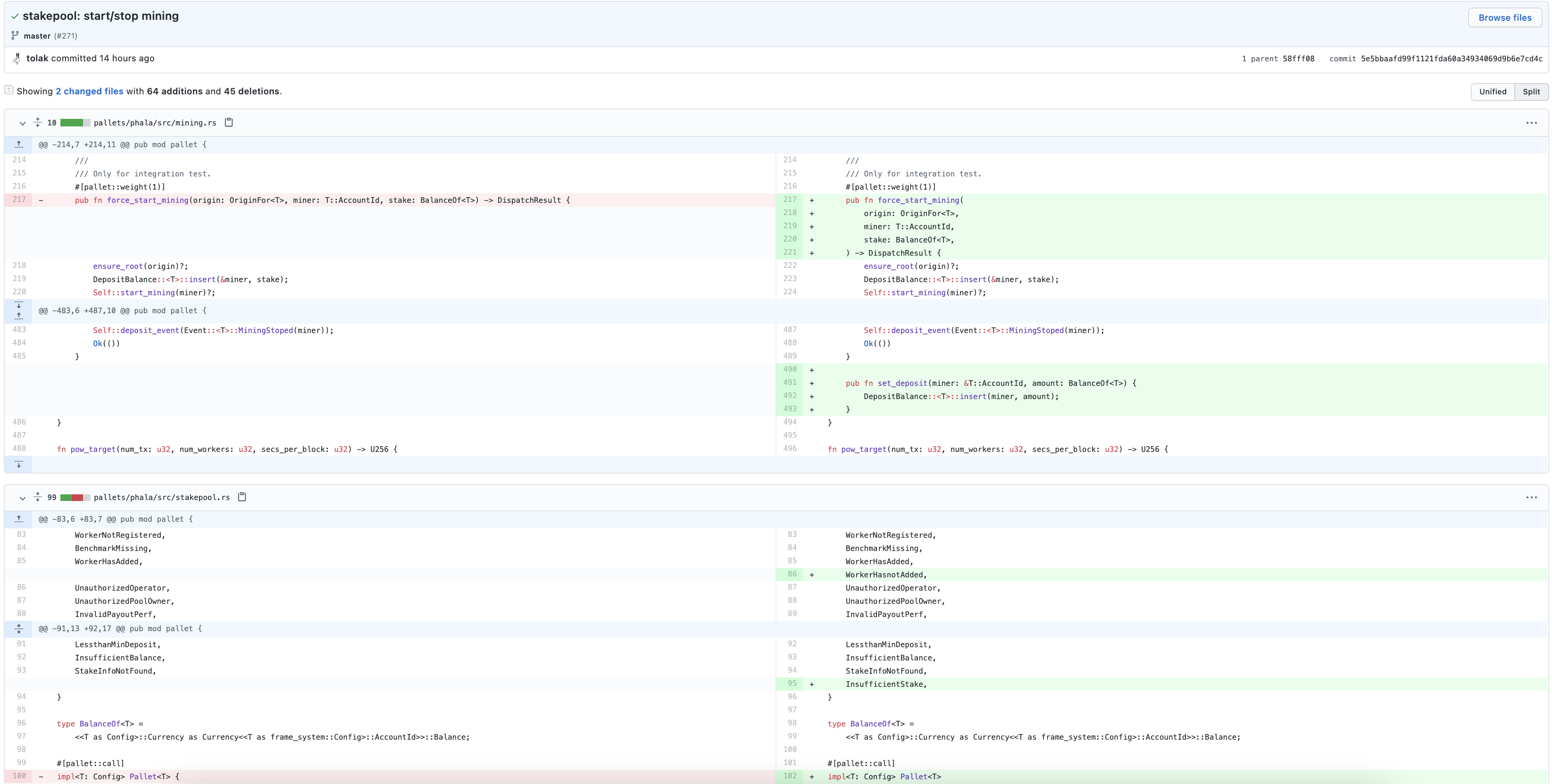Click the mining.rs diffstat color bar
Viewport: 1552px width, 784px height.
(x=75, y=123)
